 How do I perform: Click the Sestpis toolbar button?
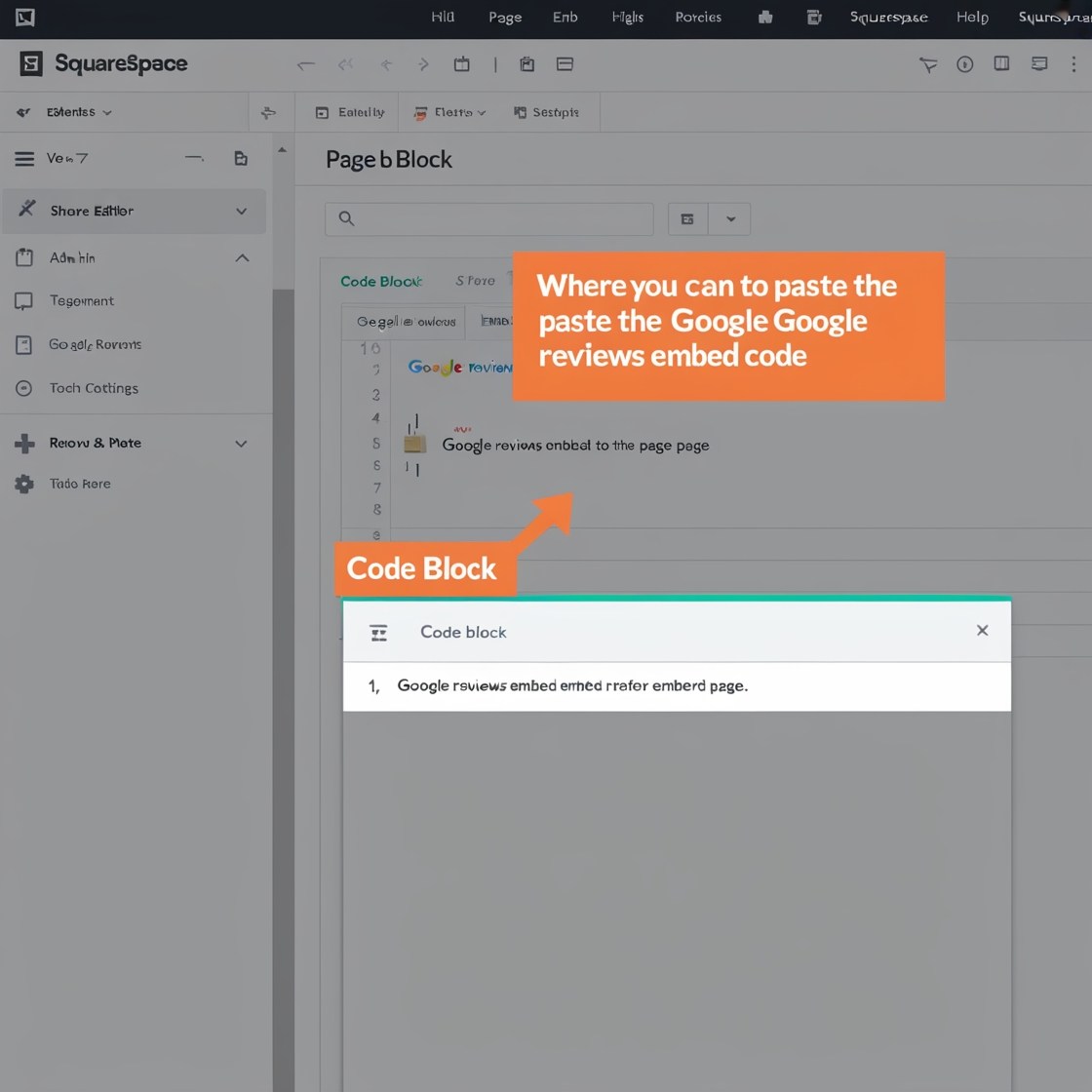pyautogui.click(x=546, y=112)
